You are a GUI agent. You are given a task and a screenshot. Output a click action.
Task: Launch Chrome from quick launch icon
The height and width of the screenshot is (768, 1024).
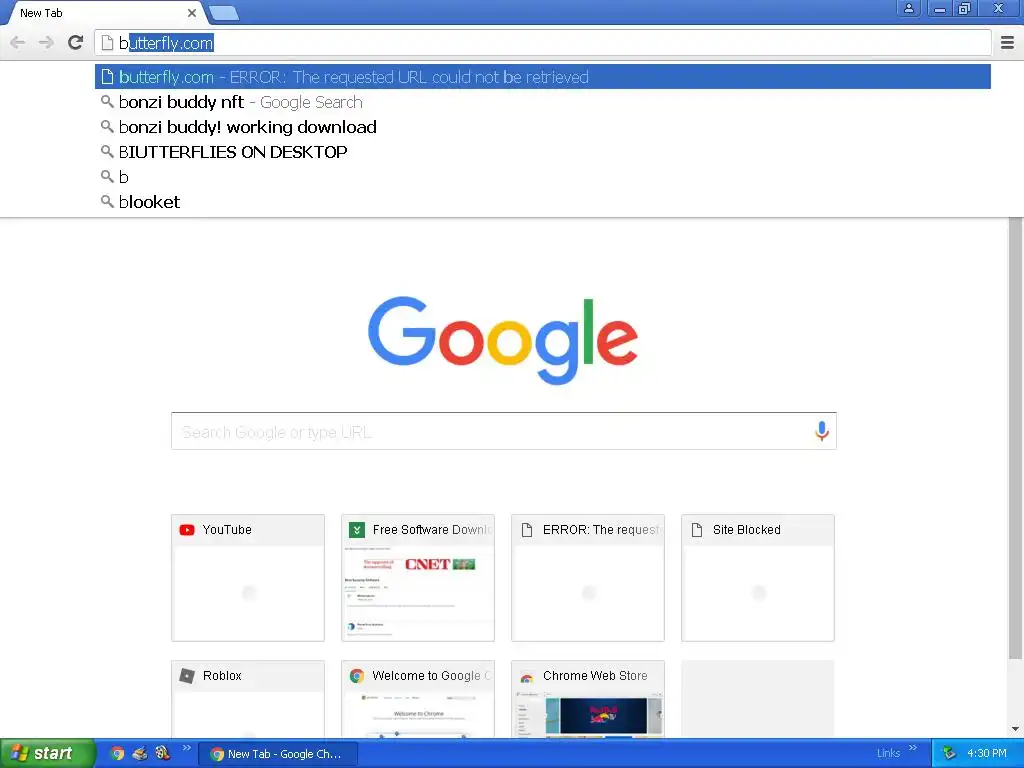118,754
